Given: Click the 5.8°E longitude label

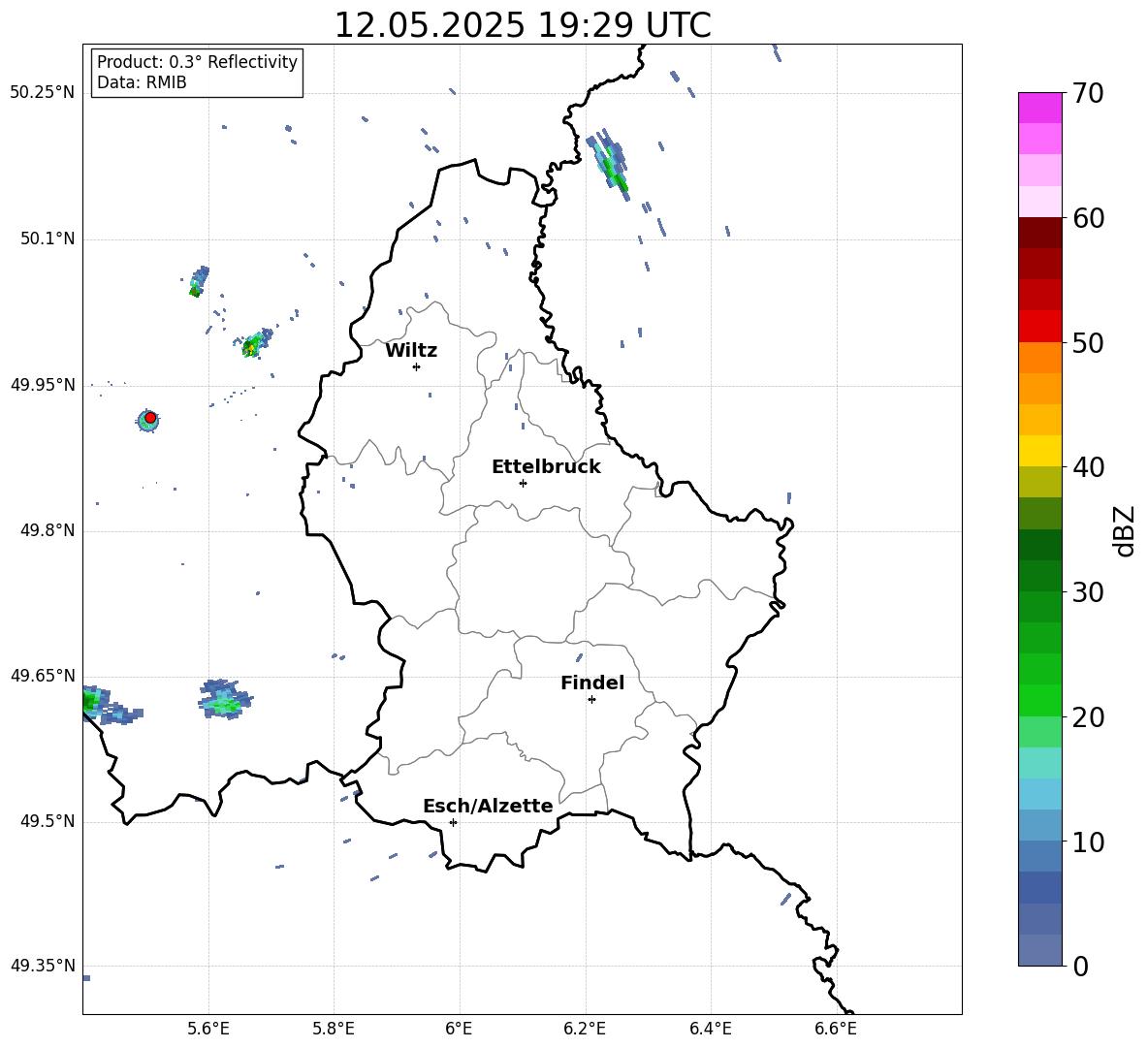Looking at the screenshot, I should tap(334, 1029).
